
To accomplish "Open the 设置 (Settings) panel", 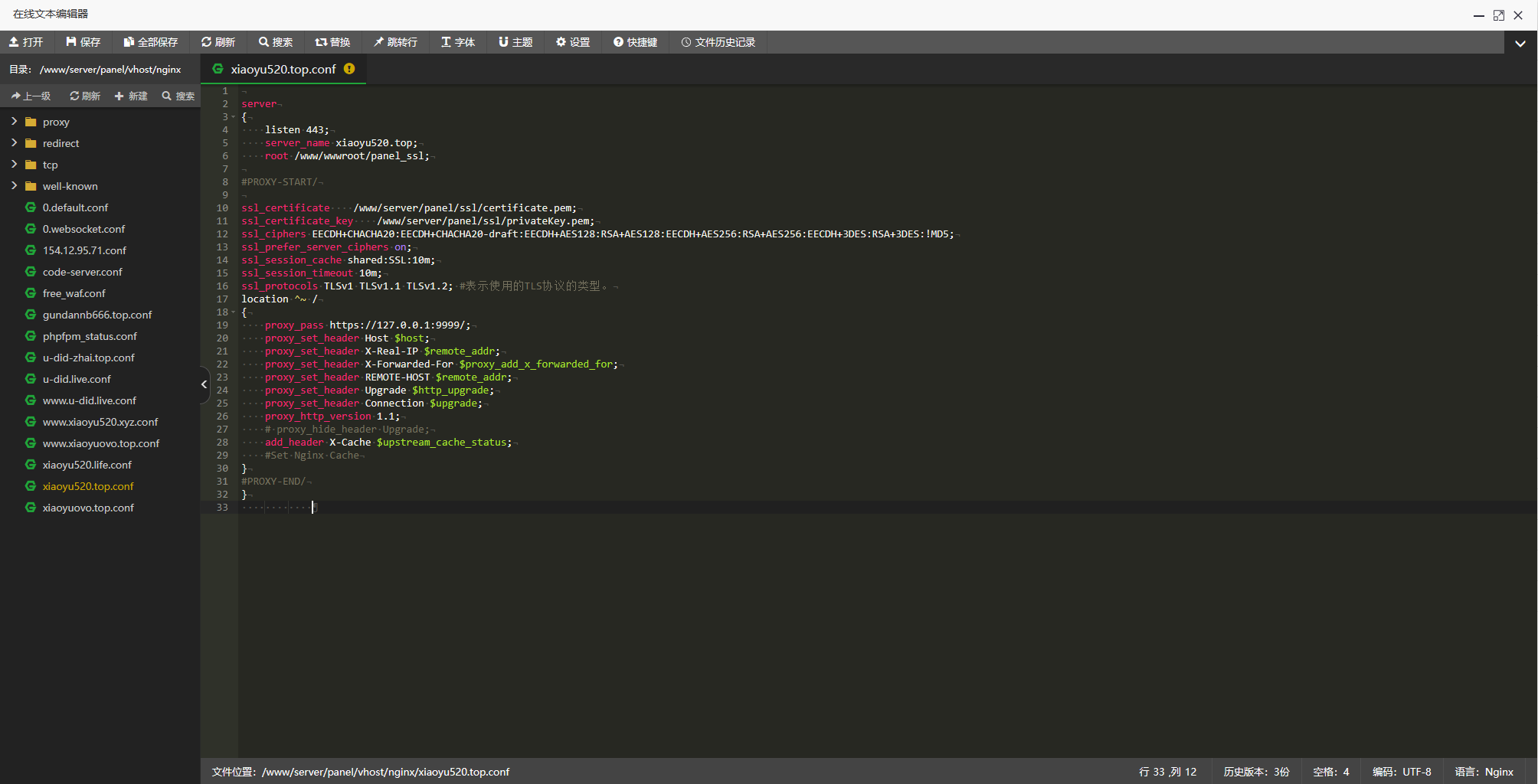I will (x=573, y=42).
